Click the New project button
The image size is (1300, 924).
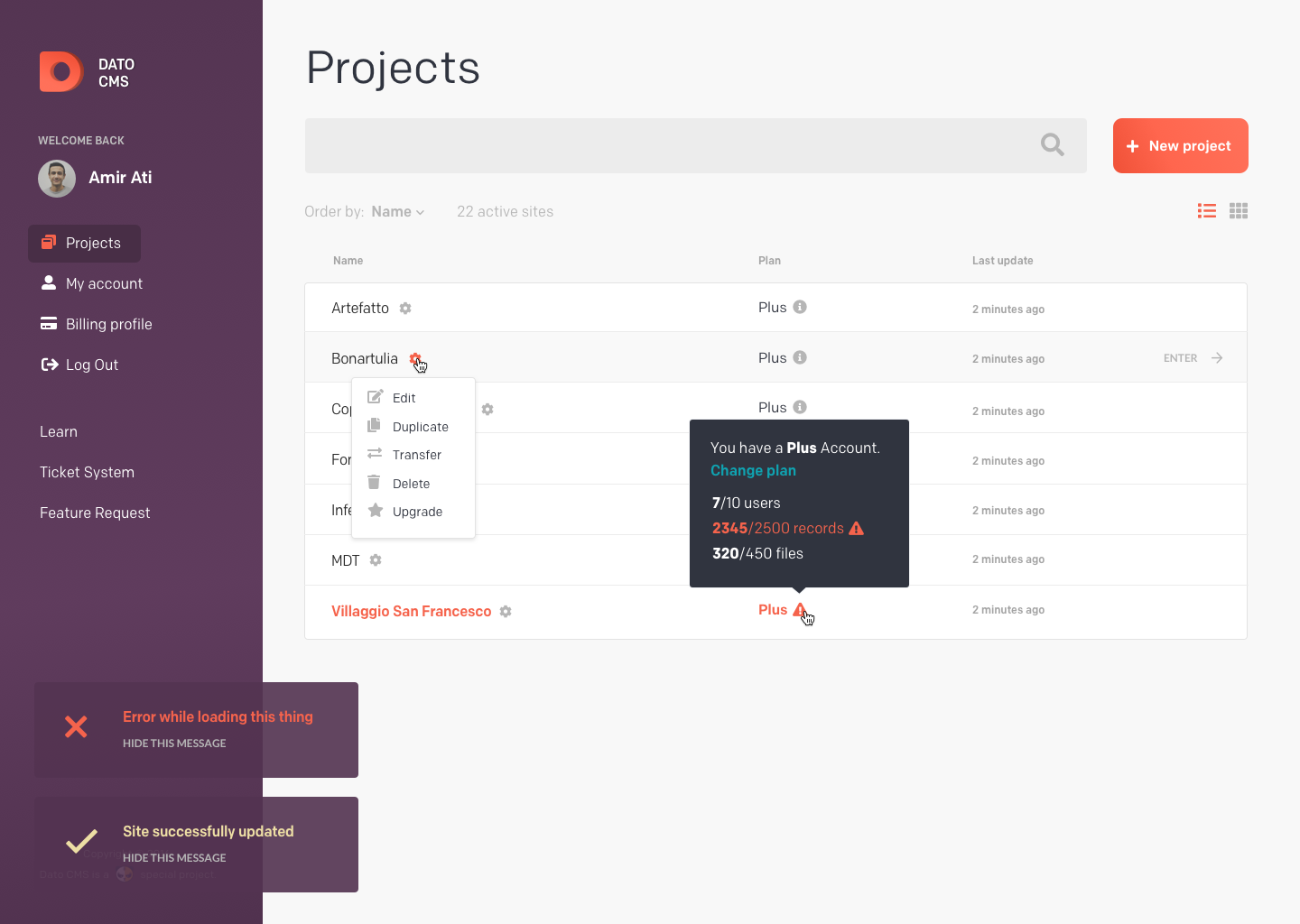pyautogui.click(x=1181, y=145)
